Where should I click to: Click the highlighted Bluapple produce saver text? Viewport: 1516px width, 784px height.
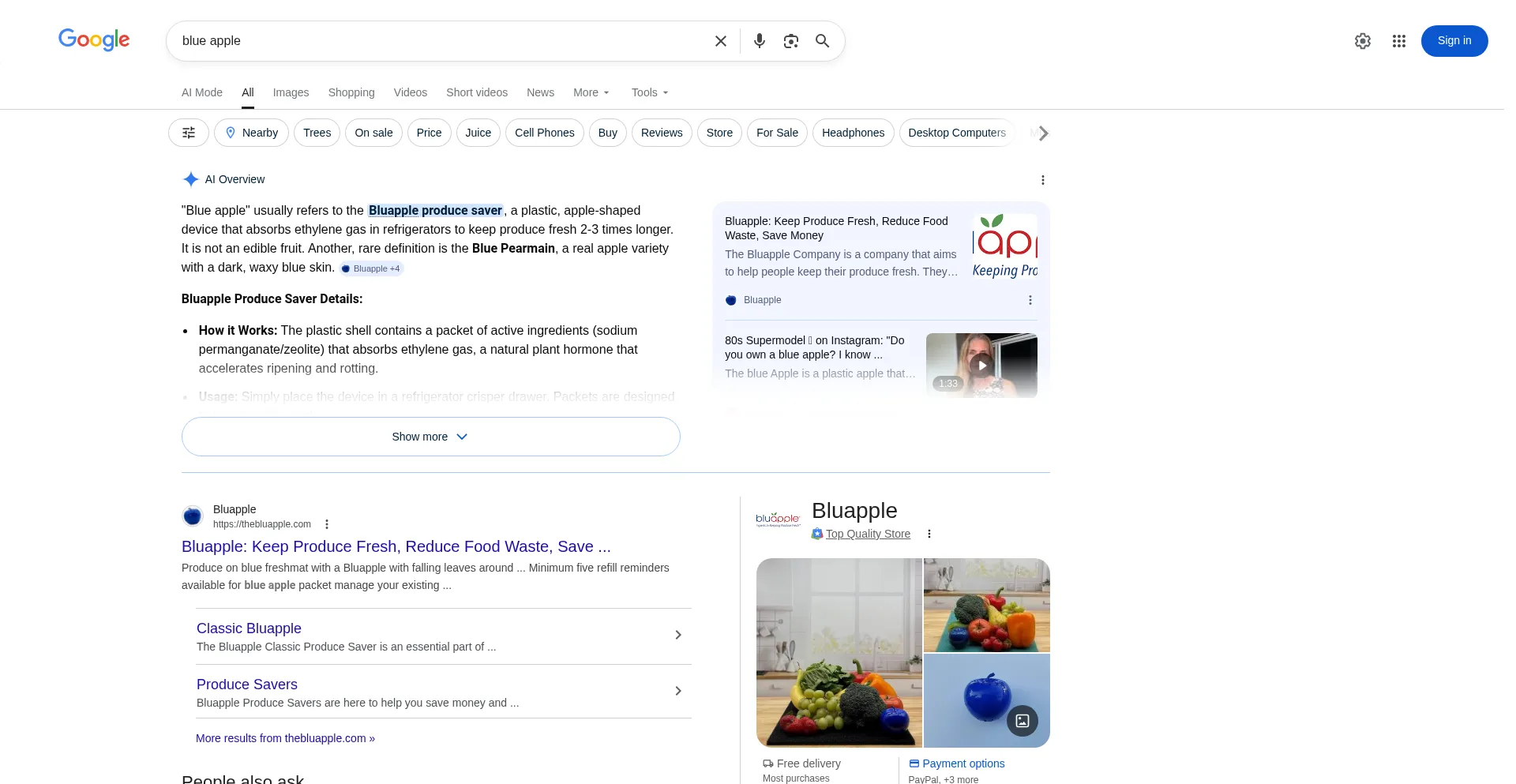tap(435, 211)
